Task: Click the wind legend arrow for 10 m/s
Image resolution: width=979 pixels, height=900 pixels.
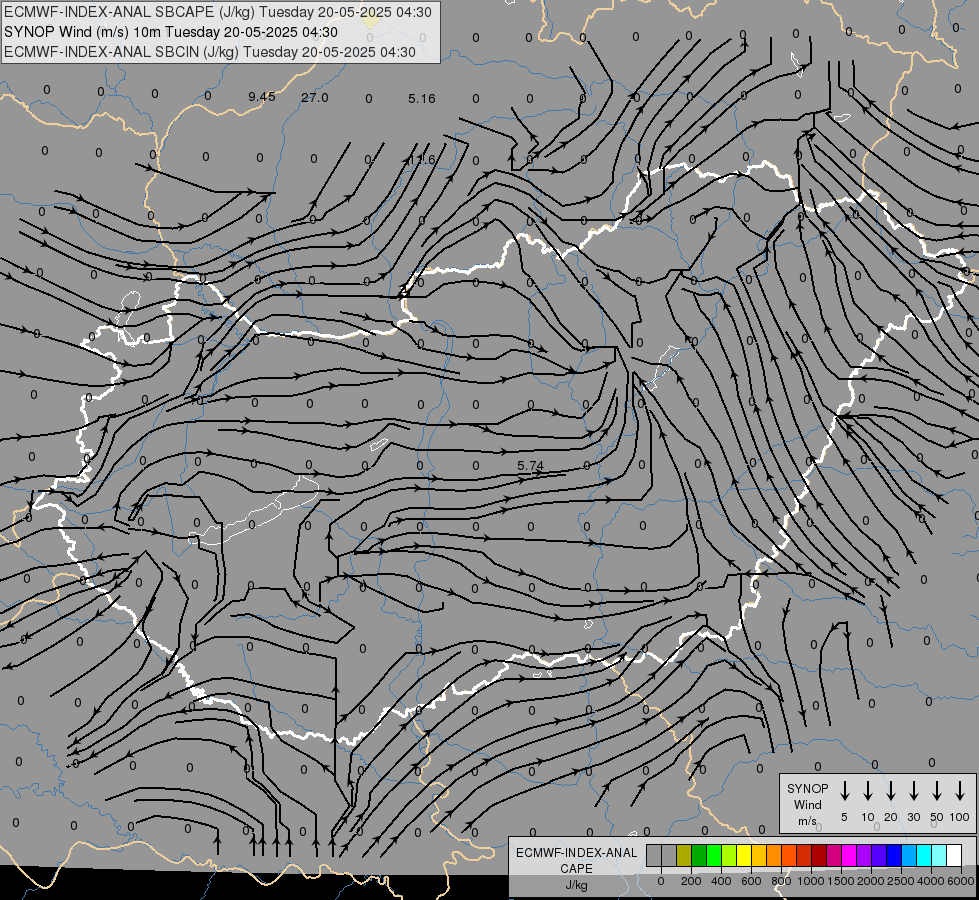Action: coord(867,790)
